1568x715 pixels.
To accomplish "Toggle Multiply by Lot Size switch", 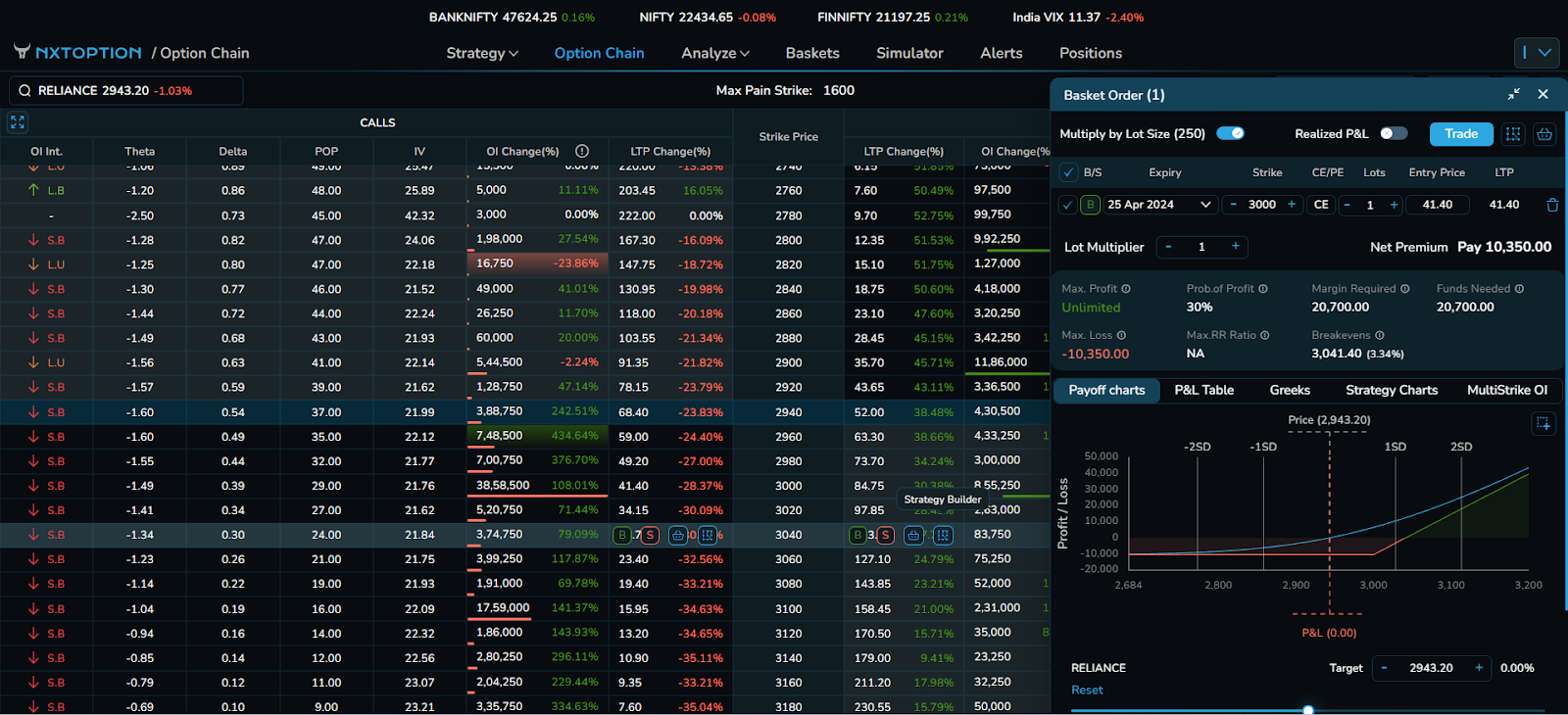I will [x=1231, y=133].
